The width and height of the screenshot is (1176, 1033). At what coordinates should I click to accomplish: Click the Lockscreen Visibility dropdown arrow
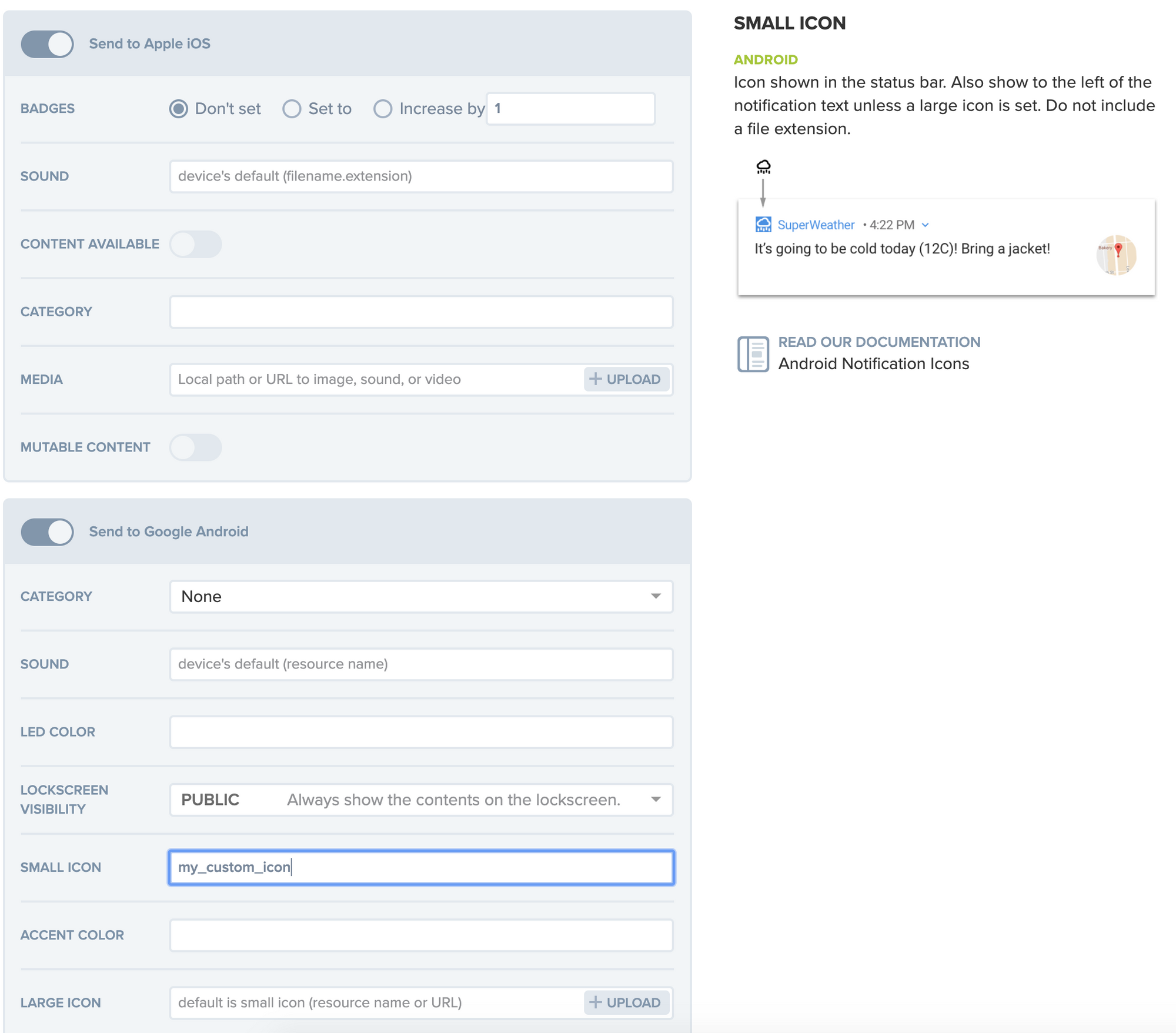pos(656,800)
